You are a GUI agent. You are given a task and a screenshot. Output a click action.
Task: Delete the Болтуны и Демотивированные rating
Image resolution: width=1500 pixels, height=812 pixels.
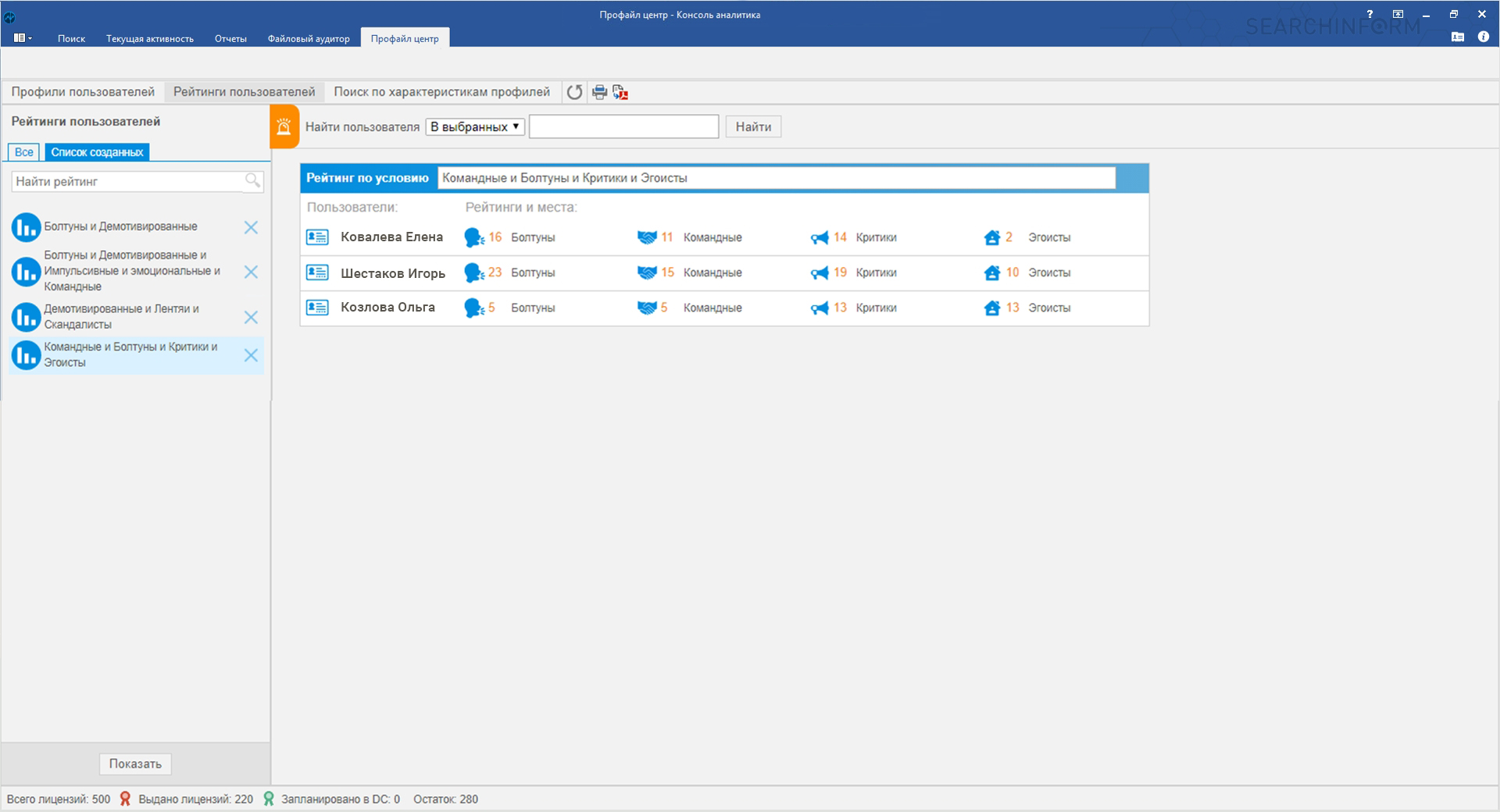(251, 227)
